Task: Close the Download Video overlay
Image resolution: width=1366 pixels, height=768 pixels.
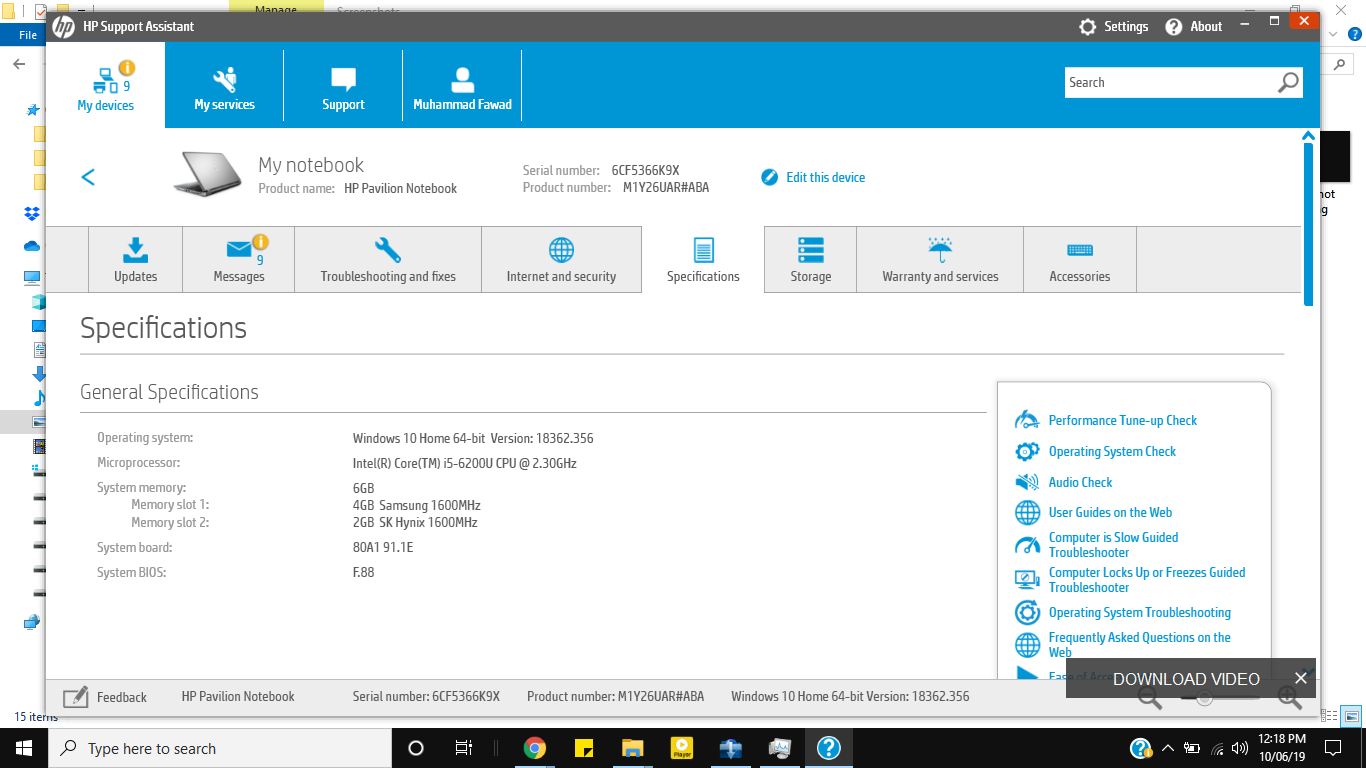Action: (x=1300, y=678)
